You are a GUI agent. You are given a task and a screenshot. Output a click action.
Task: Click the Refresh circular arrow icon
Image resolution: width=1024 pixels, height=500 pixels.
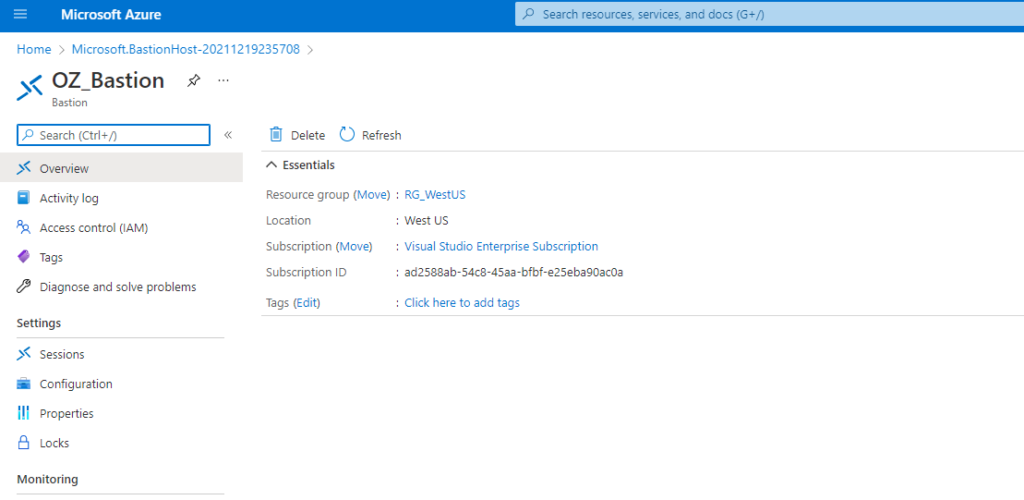[347, 134]
